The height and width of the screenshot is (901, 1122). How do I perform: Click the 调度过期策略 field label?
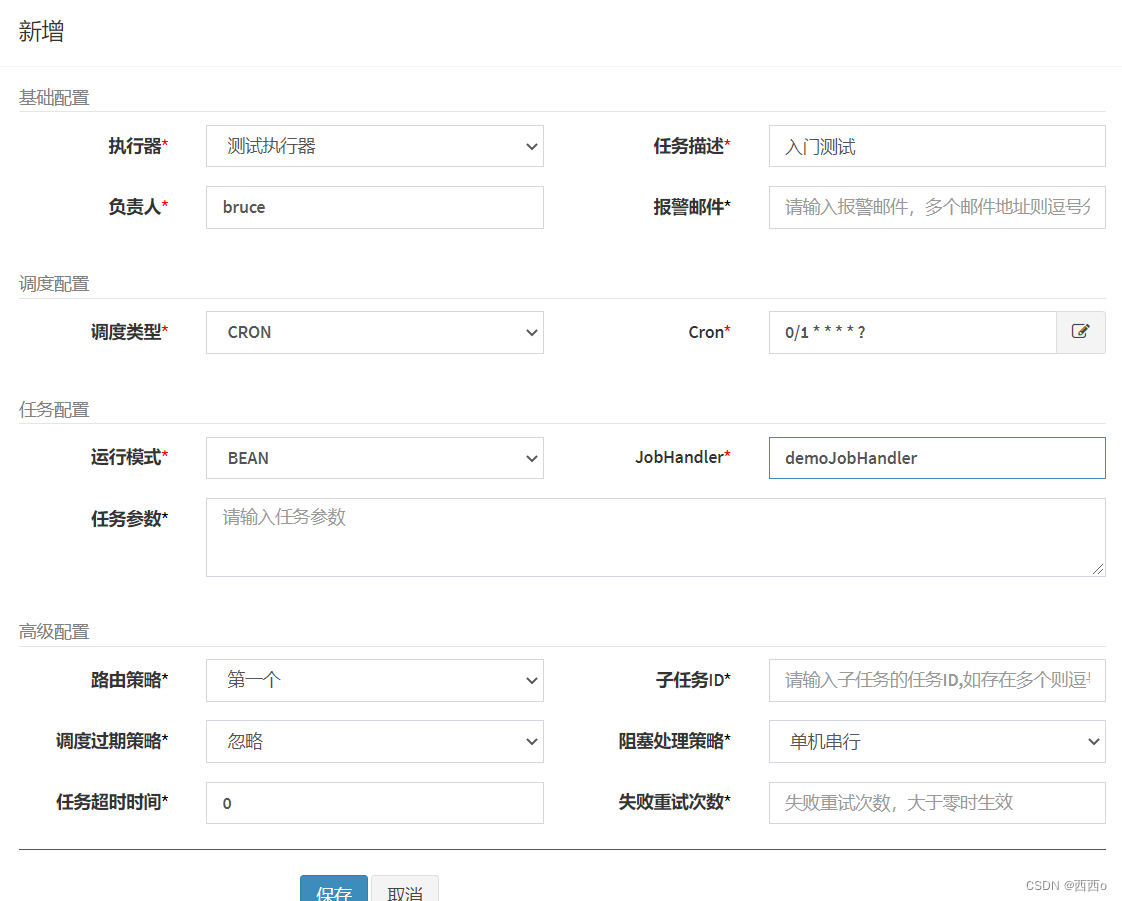112,741
